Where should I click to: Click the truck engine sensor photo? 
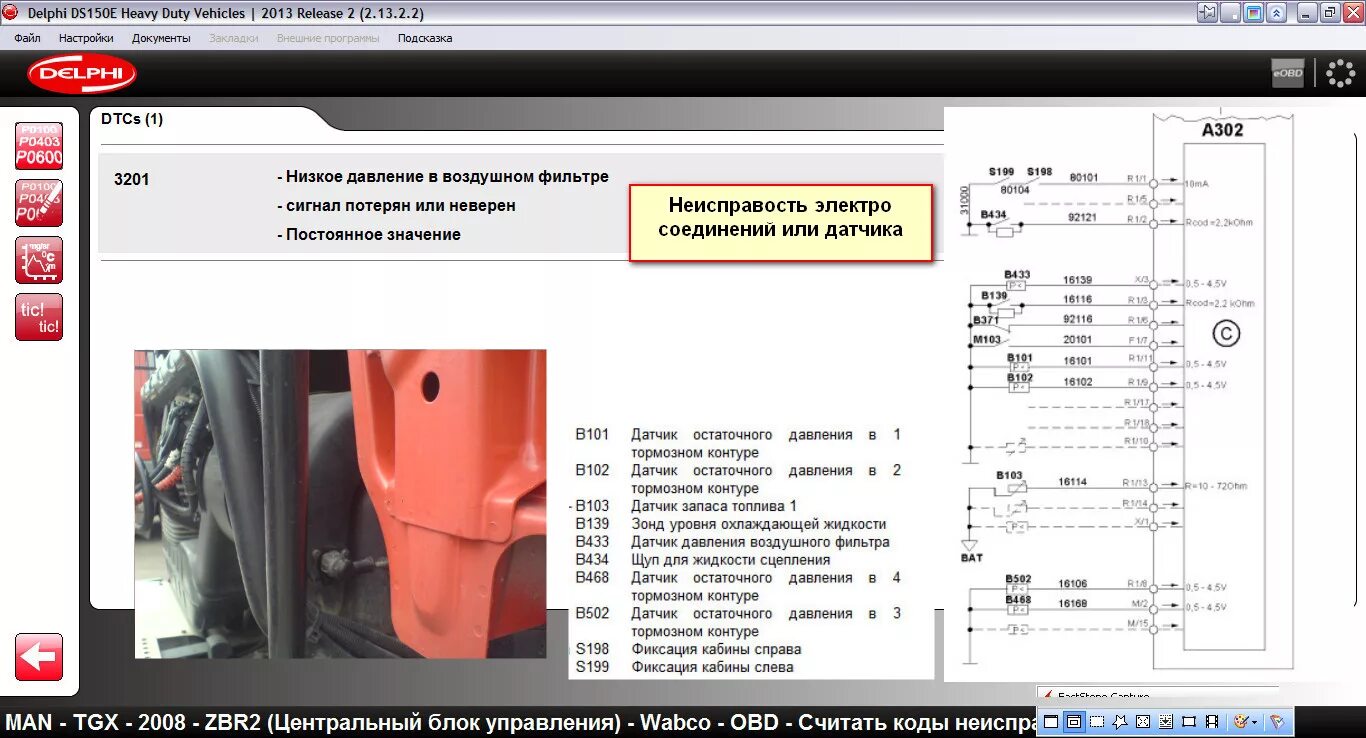pos(340,504)
